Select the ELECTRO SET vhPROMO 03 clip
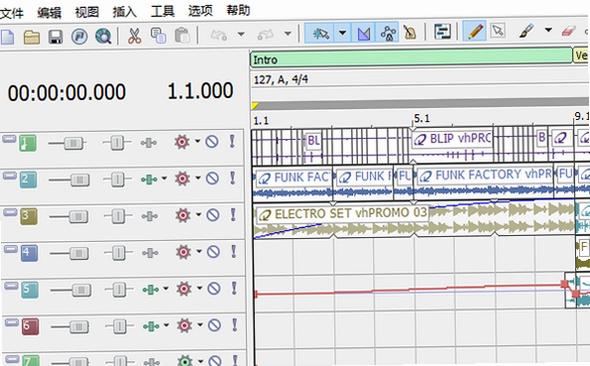The height and width of the screenshot is (366, 590). (415, 220)
